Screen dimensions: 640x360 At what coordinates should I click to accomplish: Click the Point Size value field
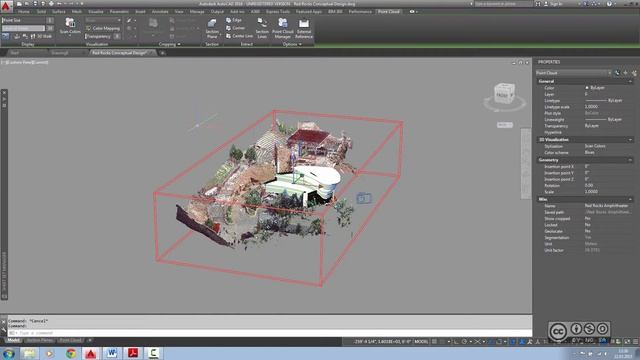pos(50,20)
